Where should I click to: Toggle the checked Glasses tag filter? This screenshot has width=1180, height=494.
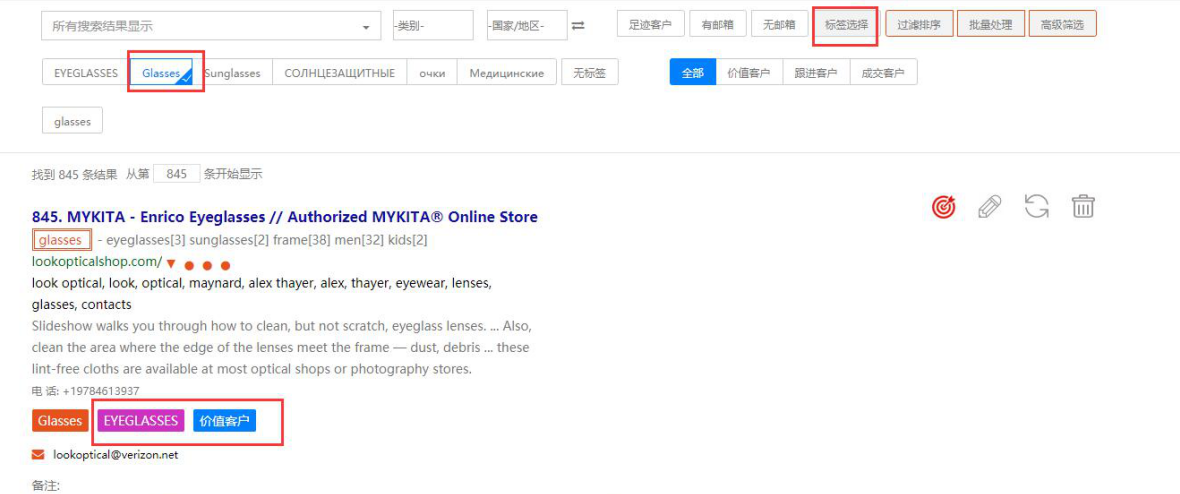pos(162,73)
